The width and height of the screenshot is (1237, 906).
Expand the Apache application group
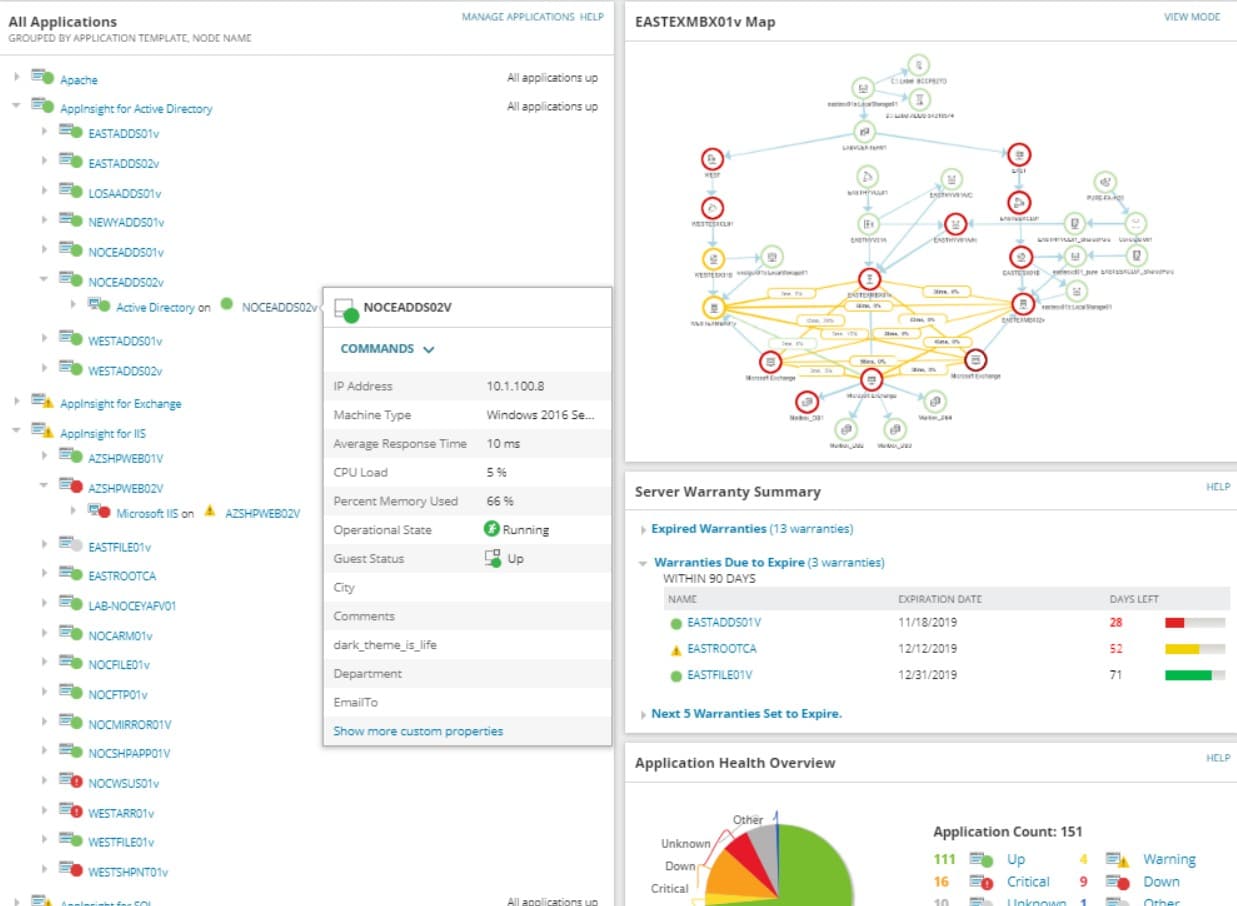(17, 79)
